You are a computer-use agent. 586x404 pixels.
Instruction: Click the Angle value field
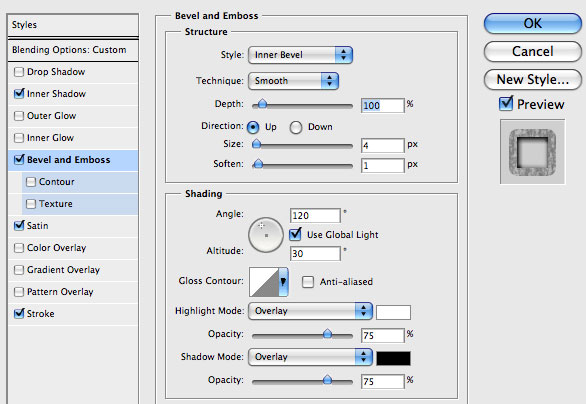point(315,216)
